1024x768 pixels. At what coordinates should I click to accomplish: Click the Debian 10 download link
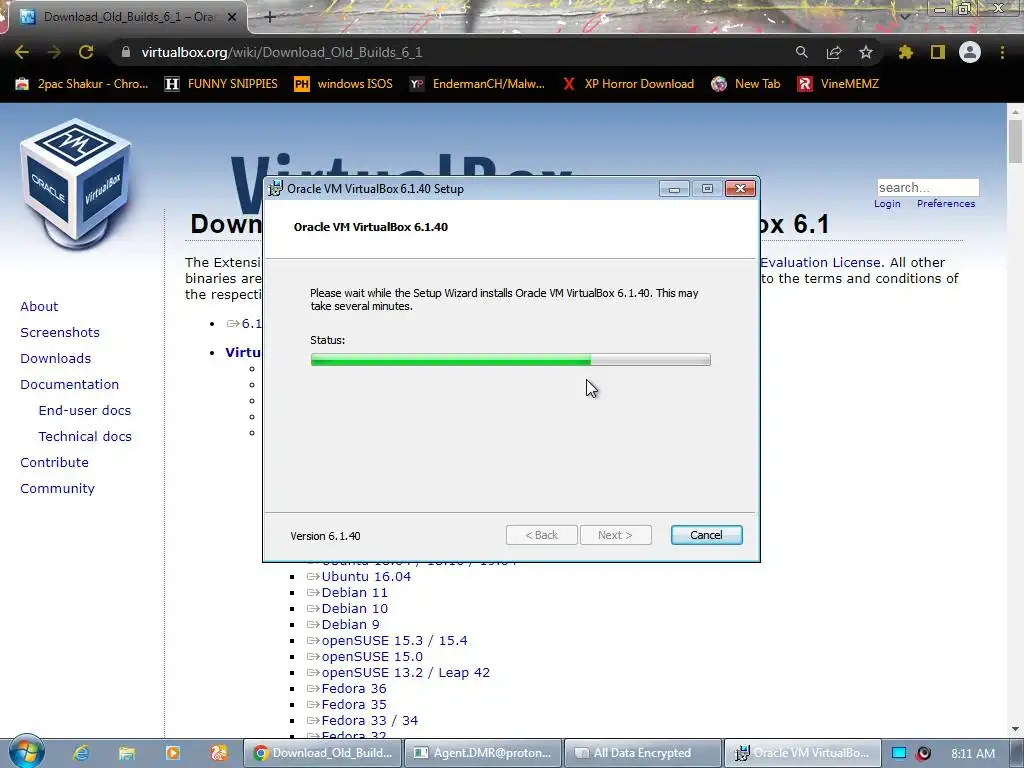click(x=355, y=609)
